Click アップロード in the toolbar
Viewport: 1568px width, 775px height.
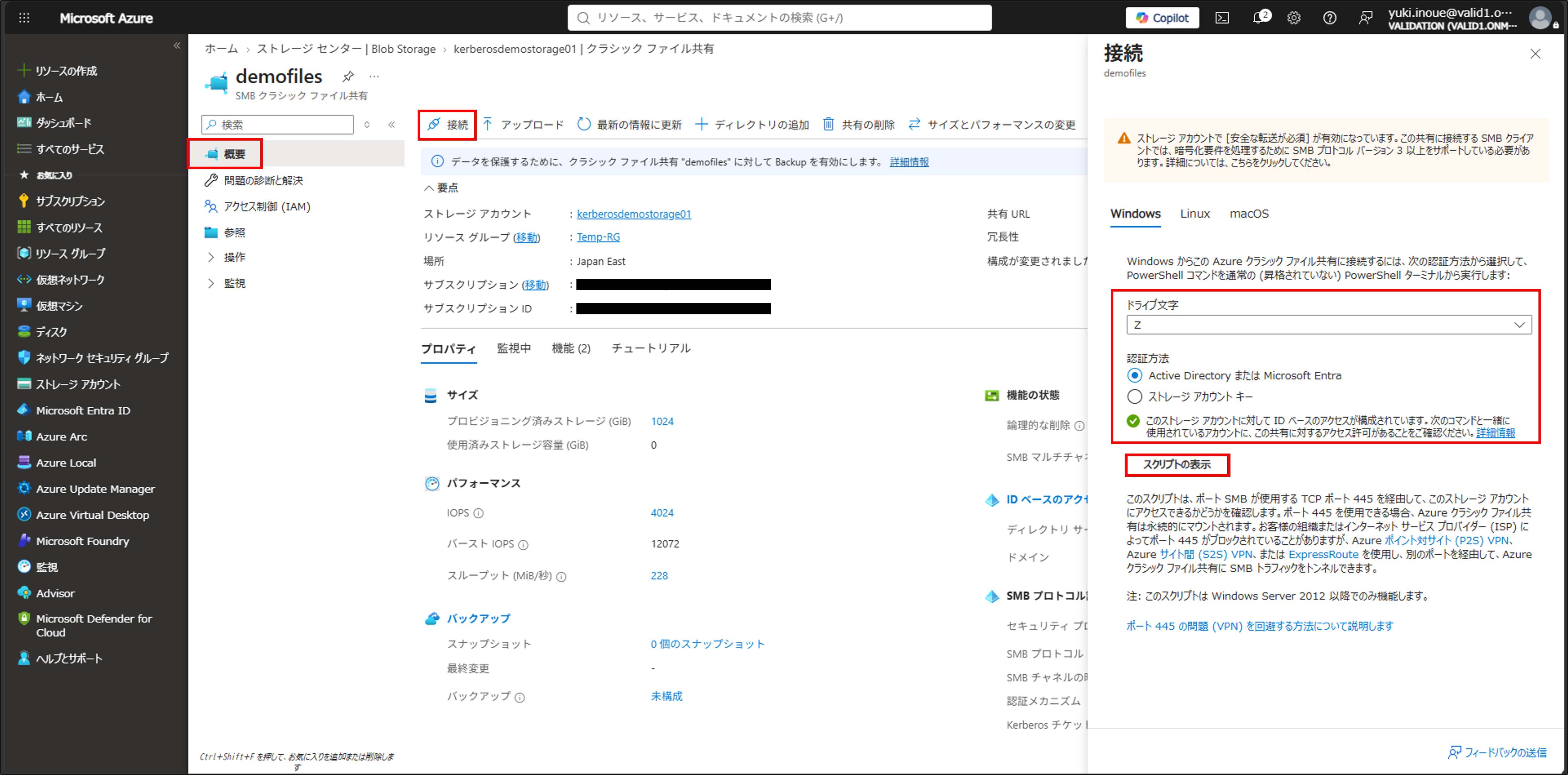pyautogui.click(x=523, y=124)
